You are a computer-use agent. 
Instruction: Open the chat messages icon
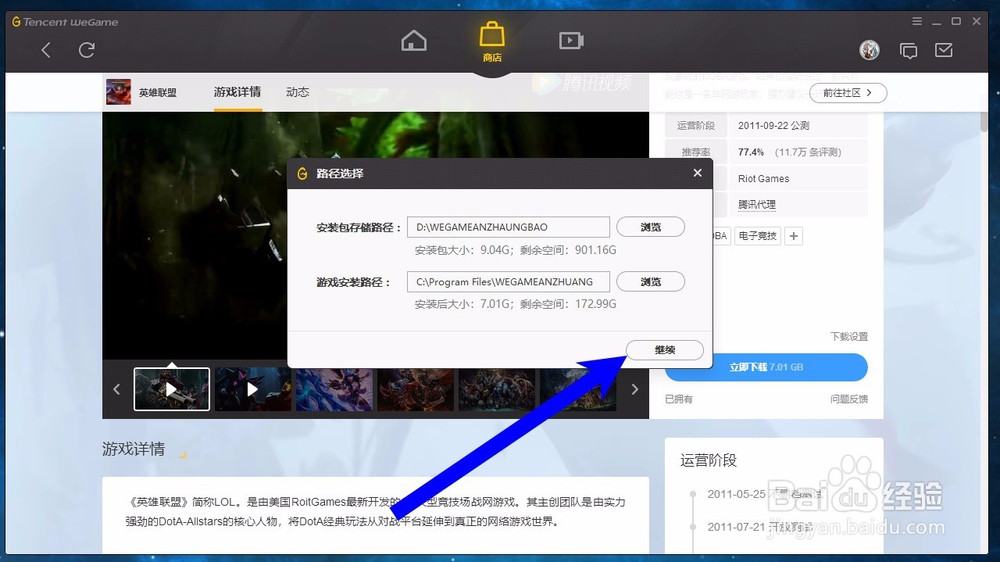click(908, 50)
